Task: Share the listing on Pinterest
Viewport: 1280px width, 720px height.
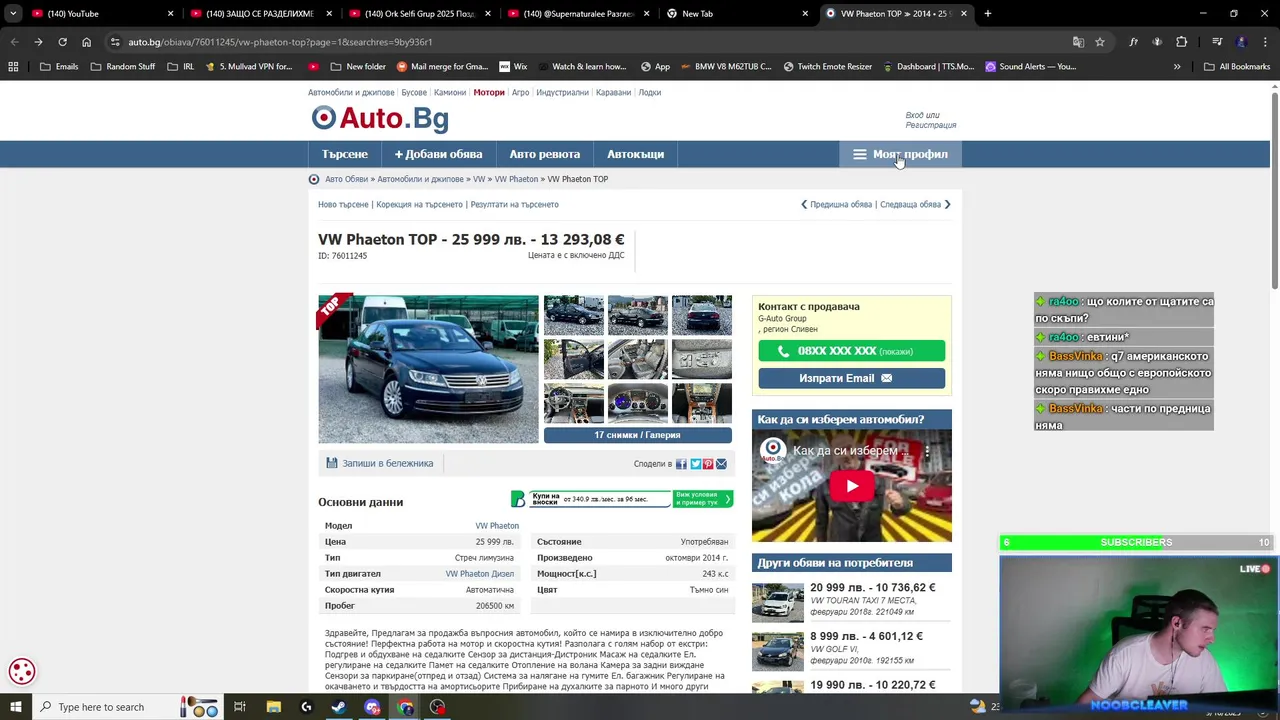Action: click(x=708, y=464)
